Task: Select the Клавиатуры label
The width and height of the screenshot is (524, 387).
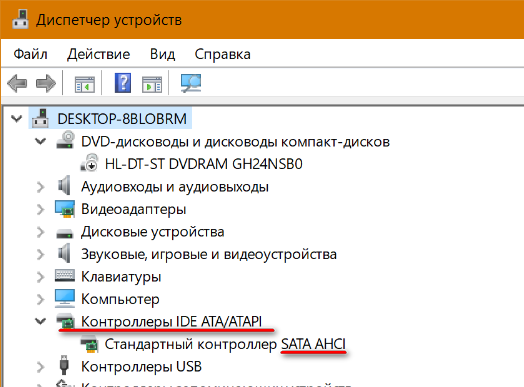Action: point(121,277)
